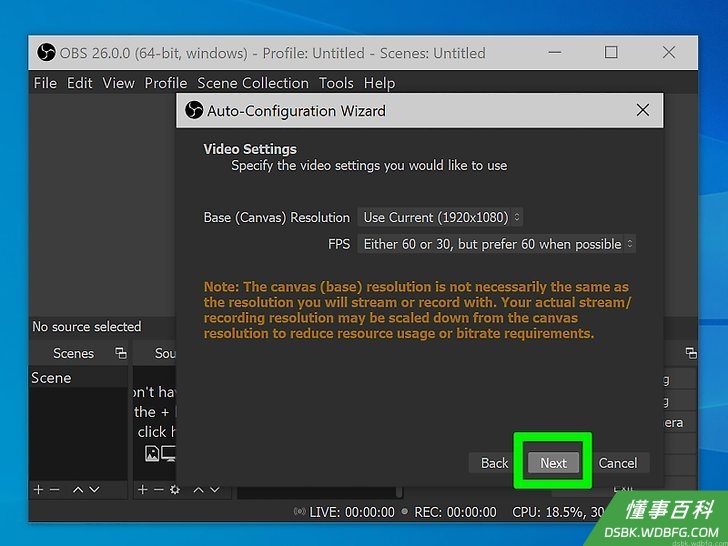The width and height of the screenshot is (728, 546).
Task: Remove selected scene with minus icon
Action: point(55,489)
